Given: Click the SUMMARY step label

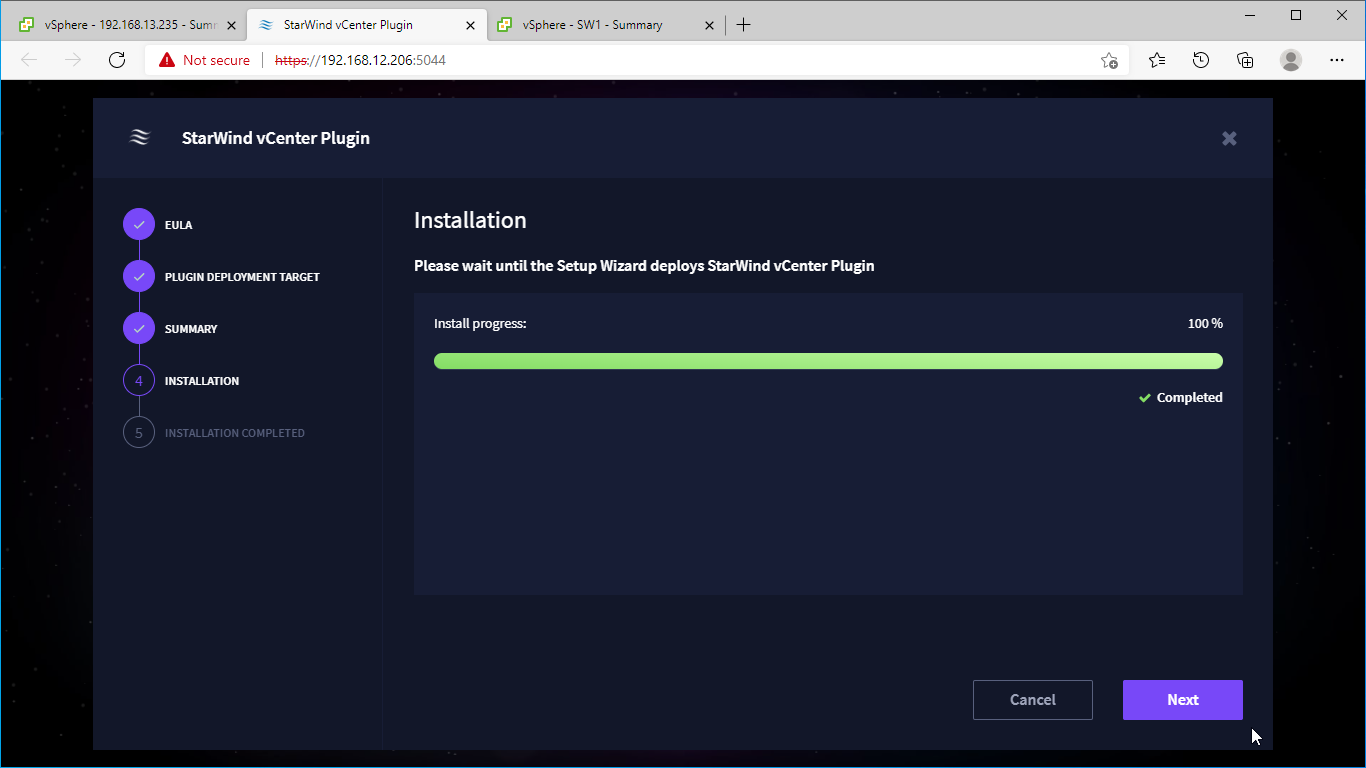Looking at the screenshot, I should (x=191, y=329).
